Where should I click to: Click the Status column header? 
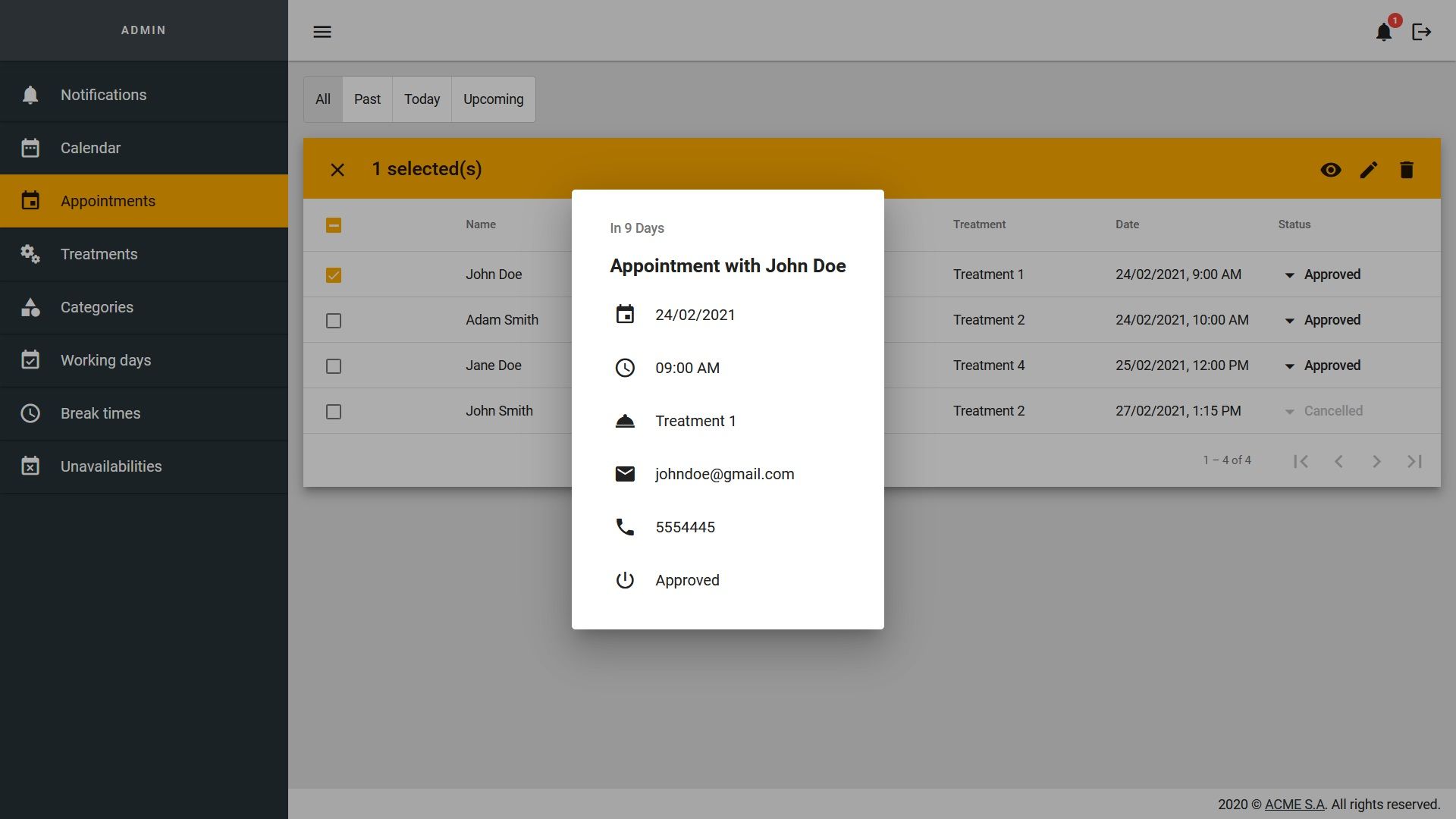pos(1294,224)
